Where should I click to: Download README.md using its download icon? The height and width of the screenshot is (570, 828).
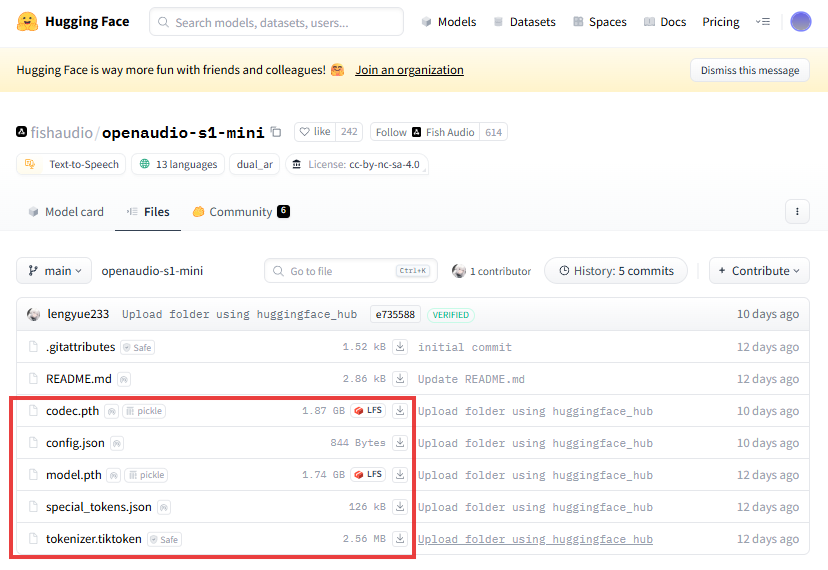[400, 379]
